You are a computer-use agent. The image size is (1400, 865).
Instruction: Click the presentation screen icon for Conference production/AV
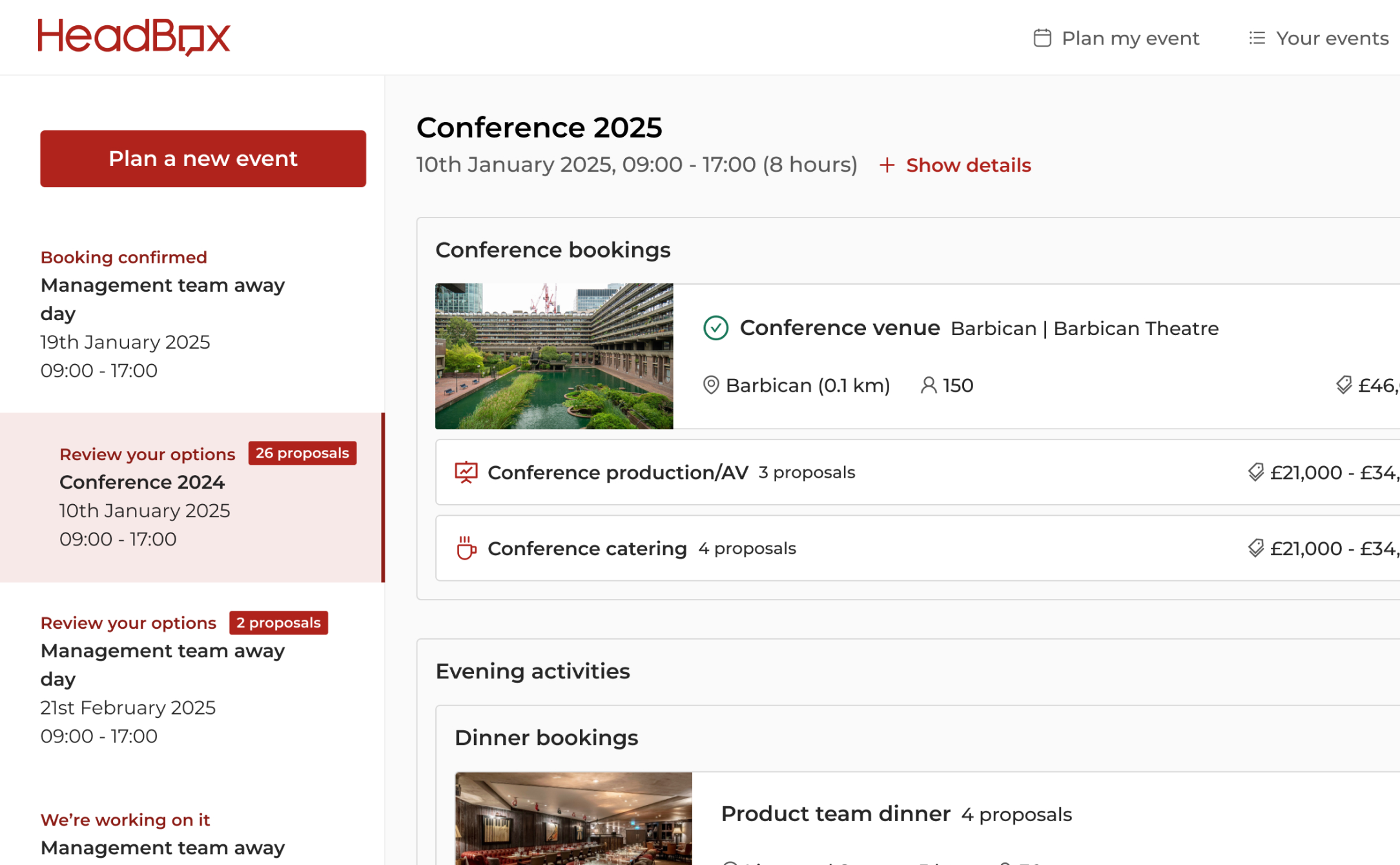pyautogui.click(x=466, y=473)
